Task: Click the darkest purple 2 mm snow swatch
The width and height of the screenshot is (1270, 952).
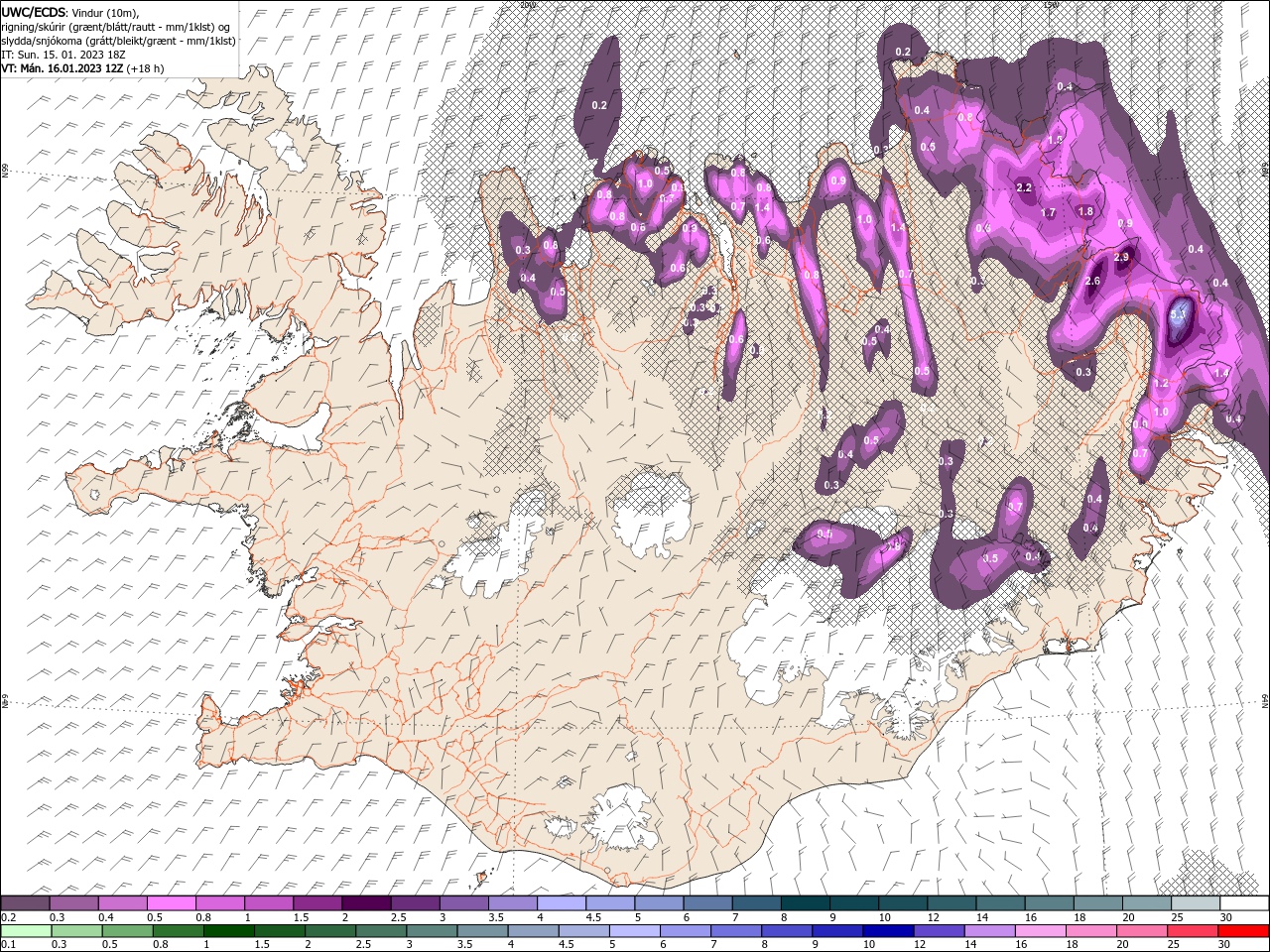Action: (x=365, y=903)
